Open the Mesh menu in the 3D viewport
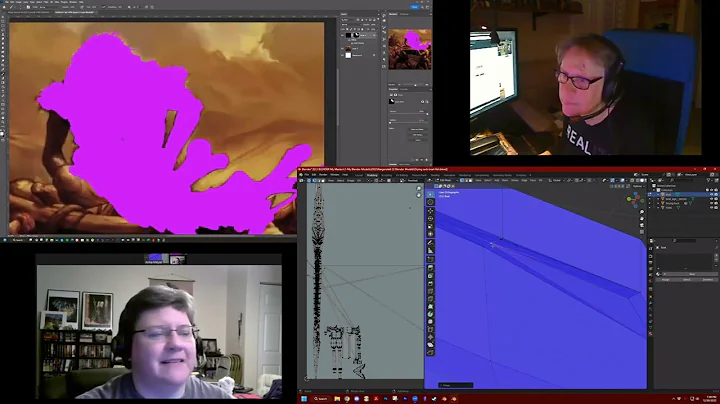The width and height of the screenshot is (720, 404). click(505, 180)
